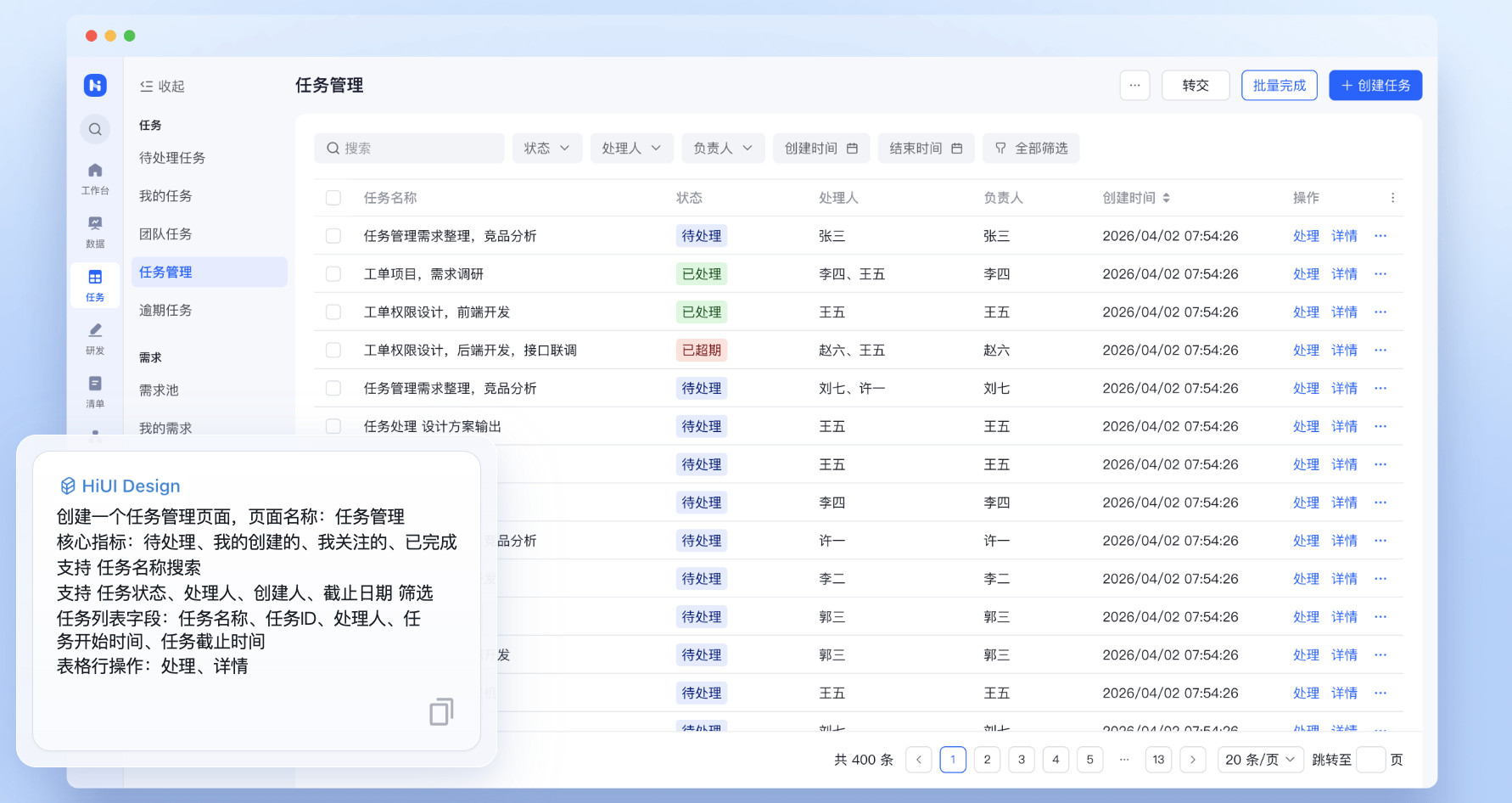Open 需求池 in the sidebar
Viewport: 1512px width, 803px height.
pos(209,390)
